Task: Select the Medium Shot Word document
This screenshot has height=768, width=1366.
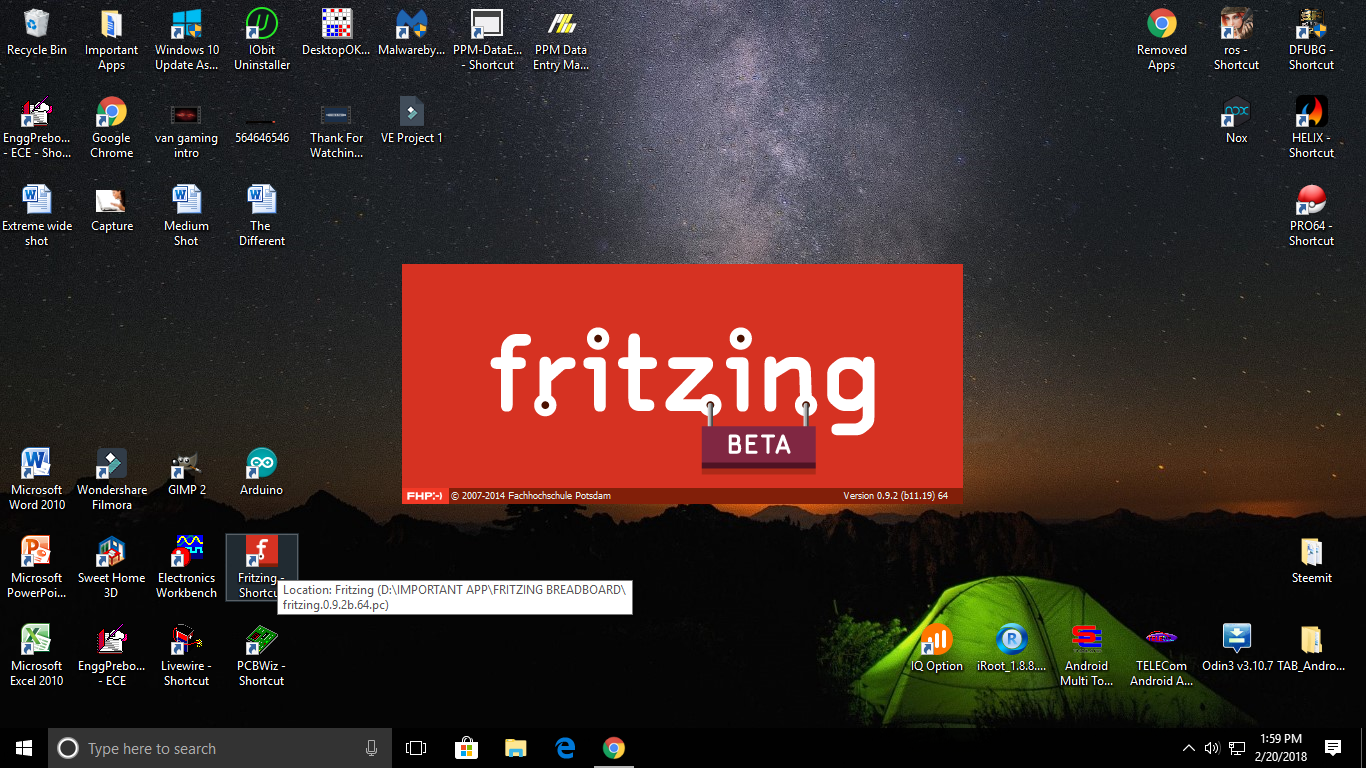Action: [x=186, y=216]
